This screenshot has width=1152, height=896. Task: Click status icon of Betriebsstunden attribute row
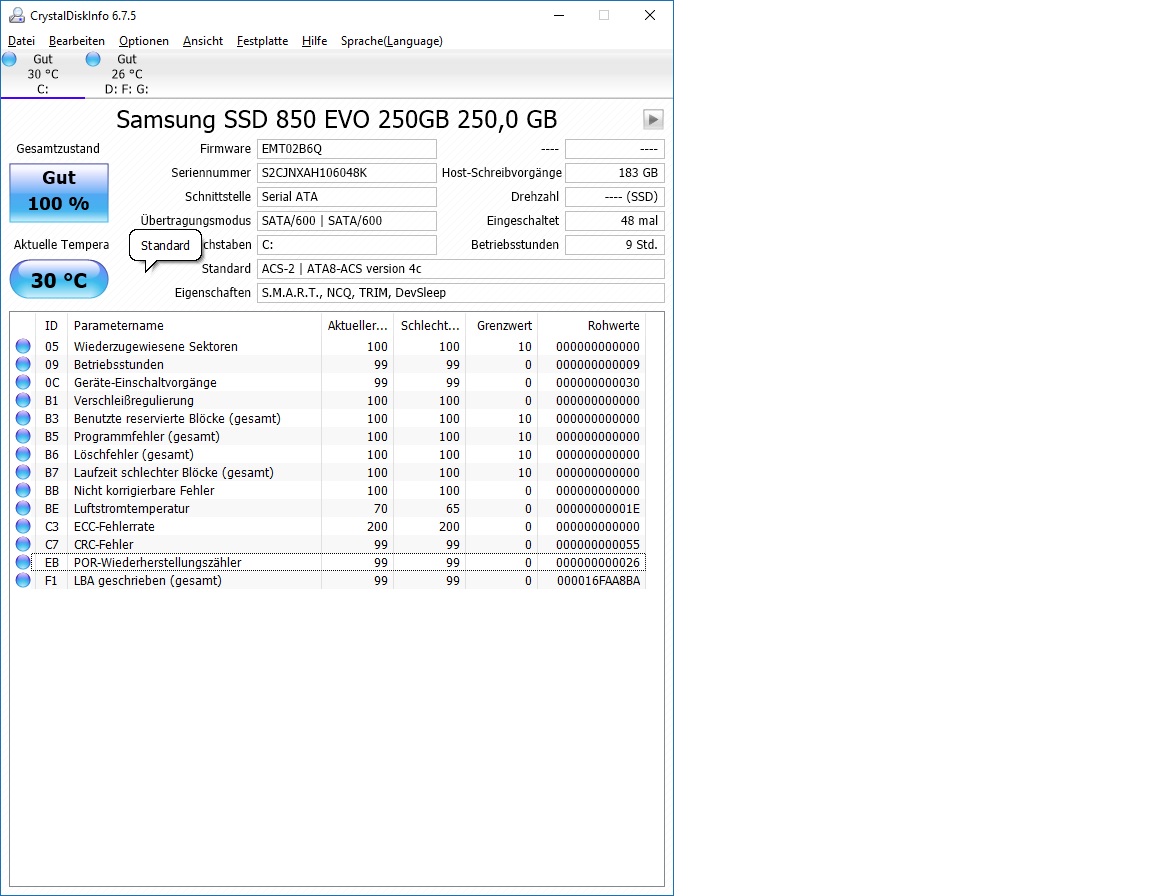24,364
